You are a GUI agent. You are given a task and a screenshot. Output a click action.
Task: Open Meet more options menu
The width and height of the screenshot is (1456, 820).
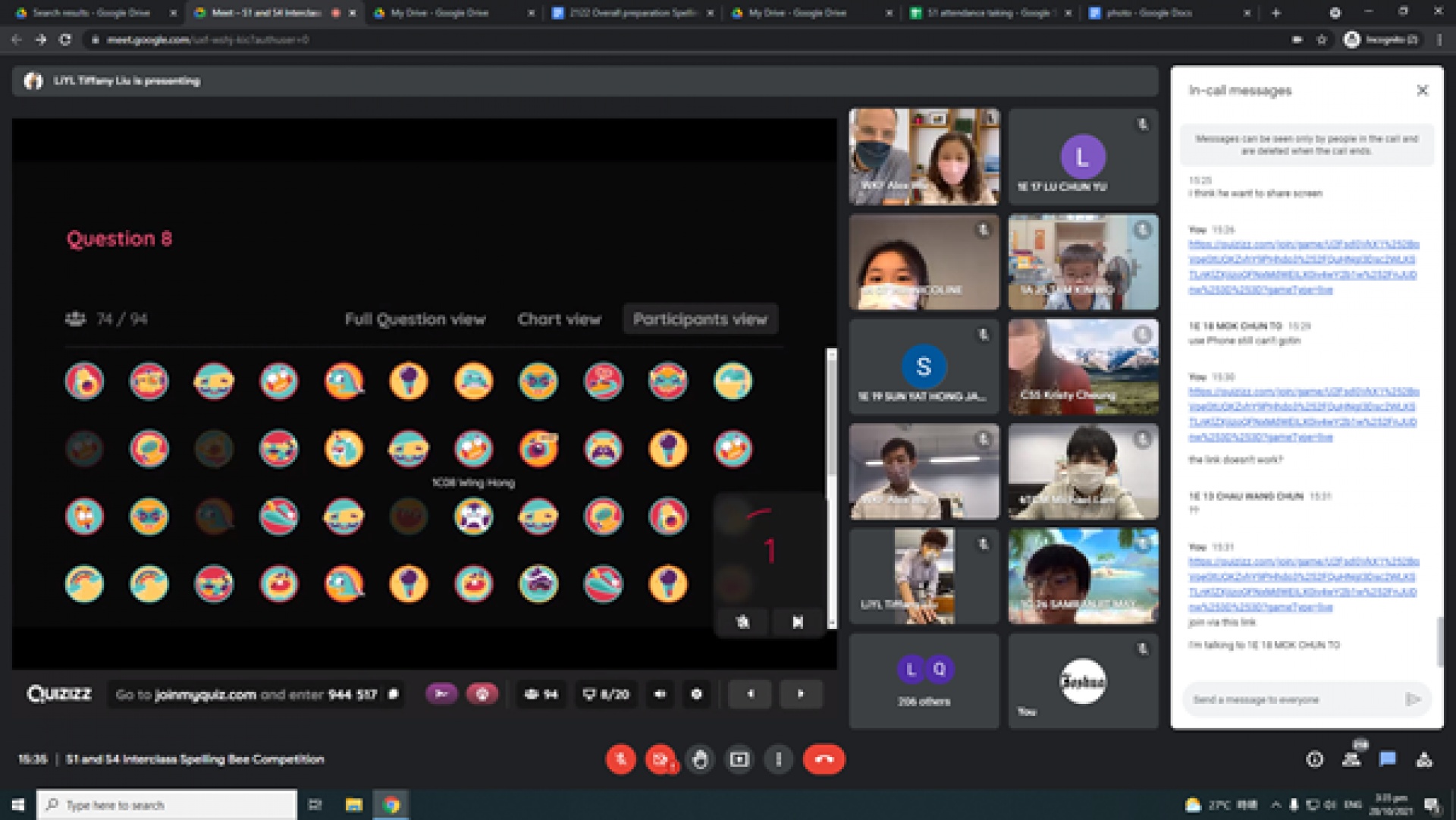[779, 759]
